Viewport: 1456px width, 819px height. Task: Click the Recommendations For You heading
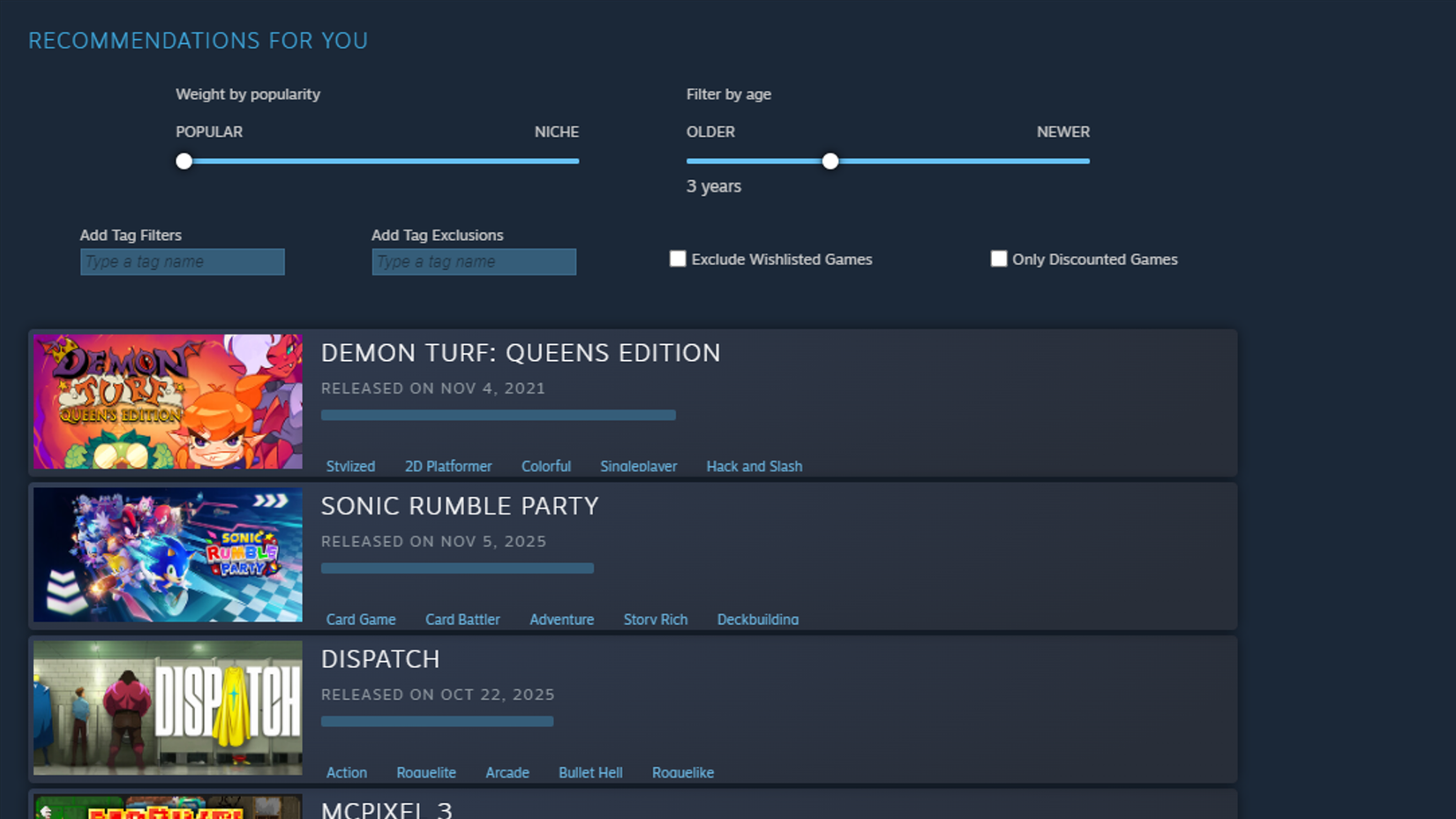coord(199,41)
